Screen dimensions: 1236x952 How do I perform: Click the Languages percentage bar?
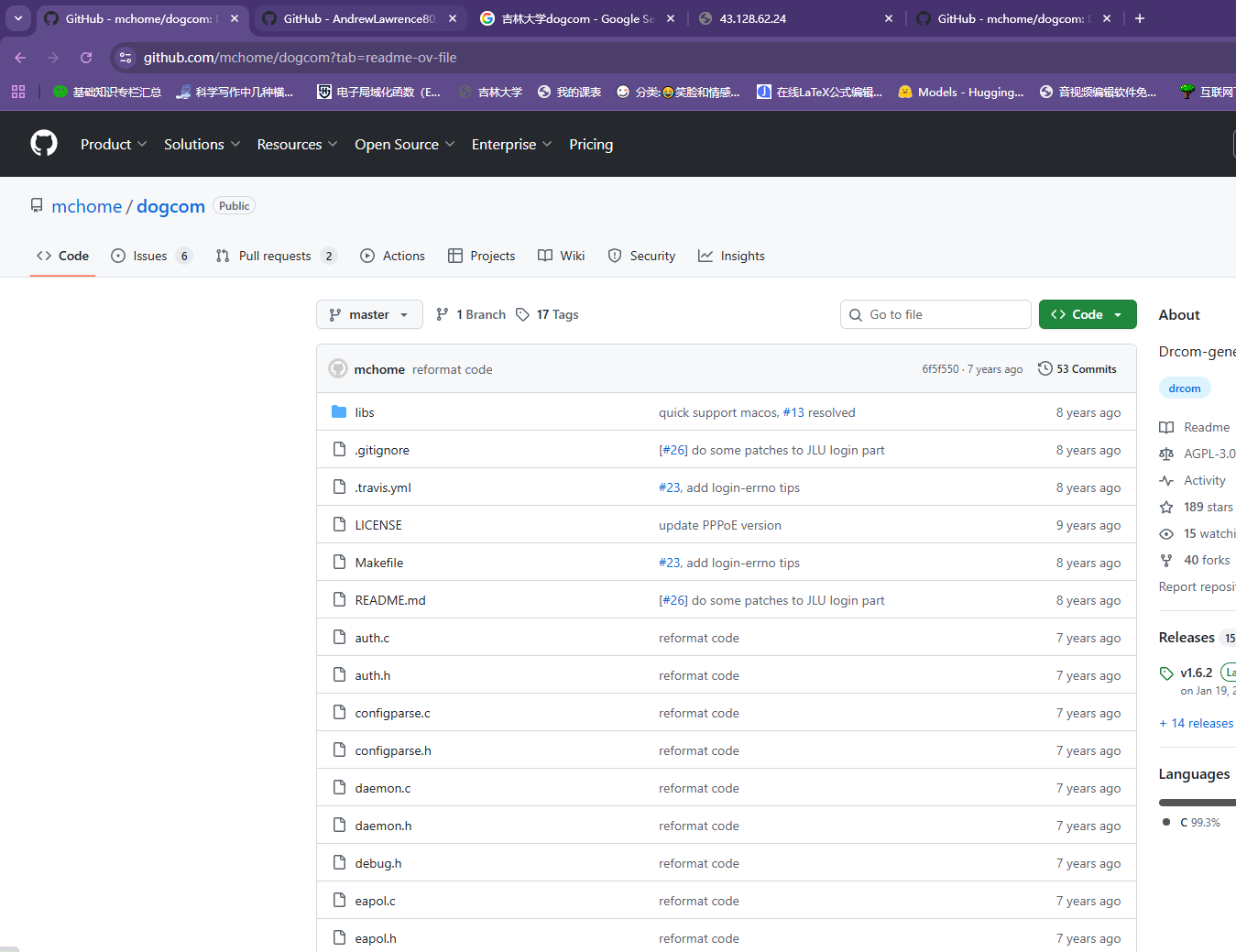(1197, 803)
